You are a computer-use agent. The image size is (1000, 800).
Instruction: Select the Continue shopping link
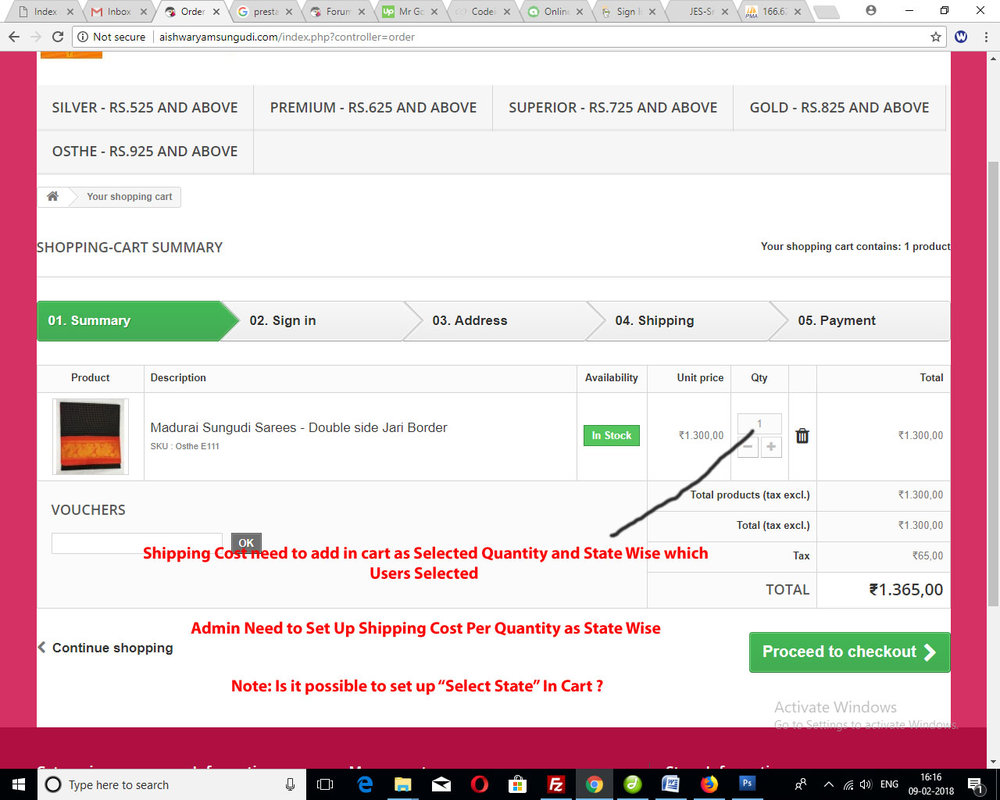click(110, 648)
